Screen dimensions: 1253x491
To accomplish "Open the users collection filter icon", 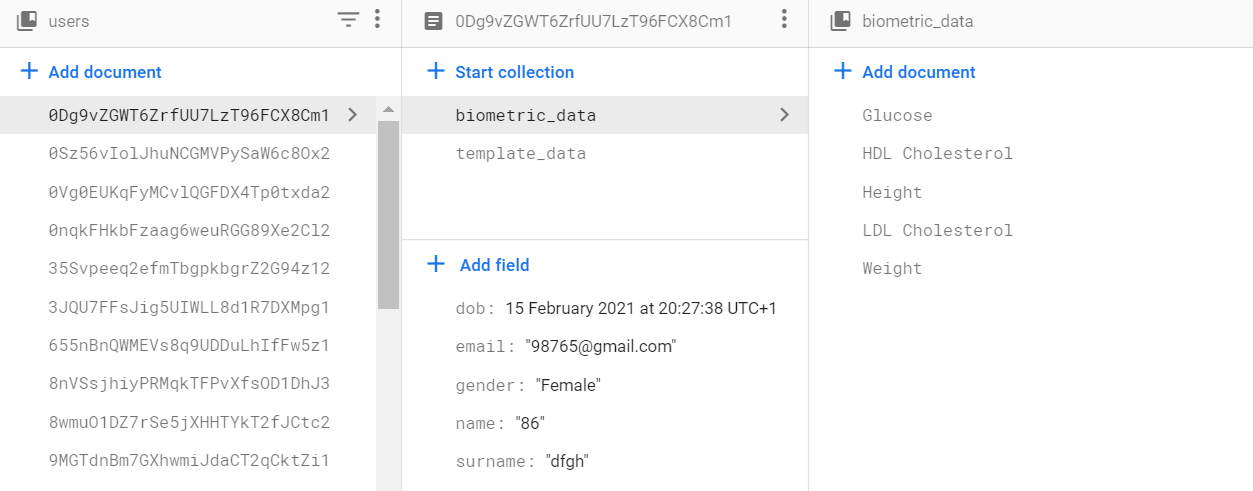I will [x=347, y=20].
